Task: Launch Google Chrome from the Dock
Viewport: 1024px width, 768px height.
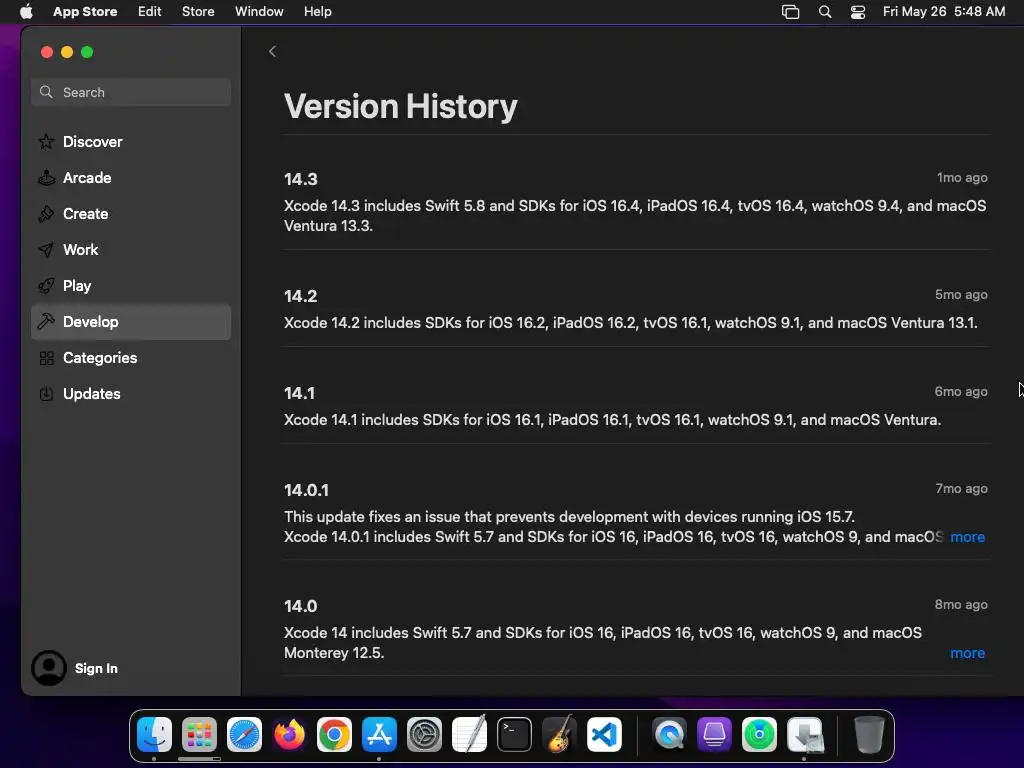Action: click(x=334, y=735)
